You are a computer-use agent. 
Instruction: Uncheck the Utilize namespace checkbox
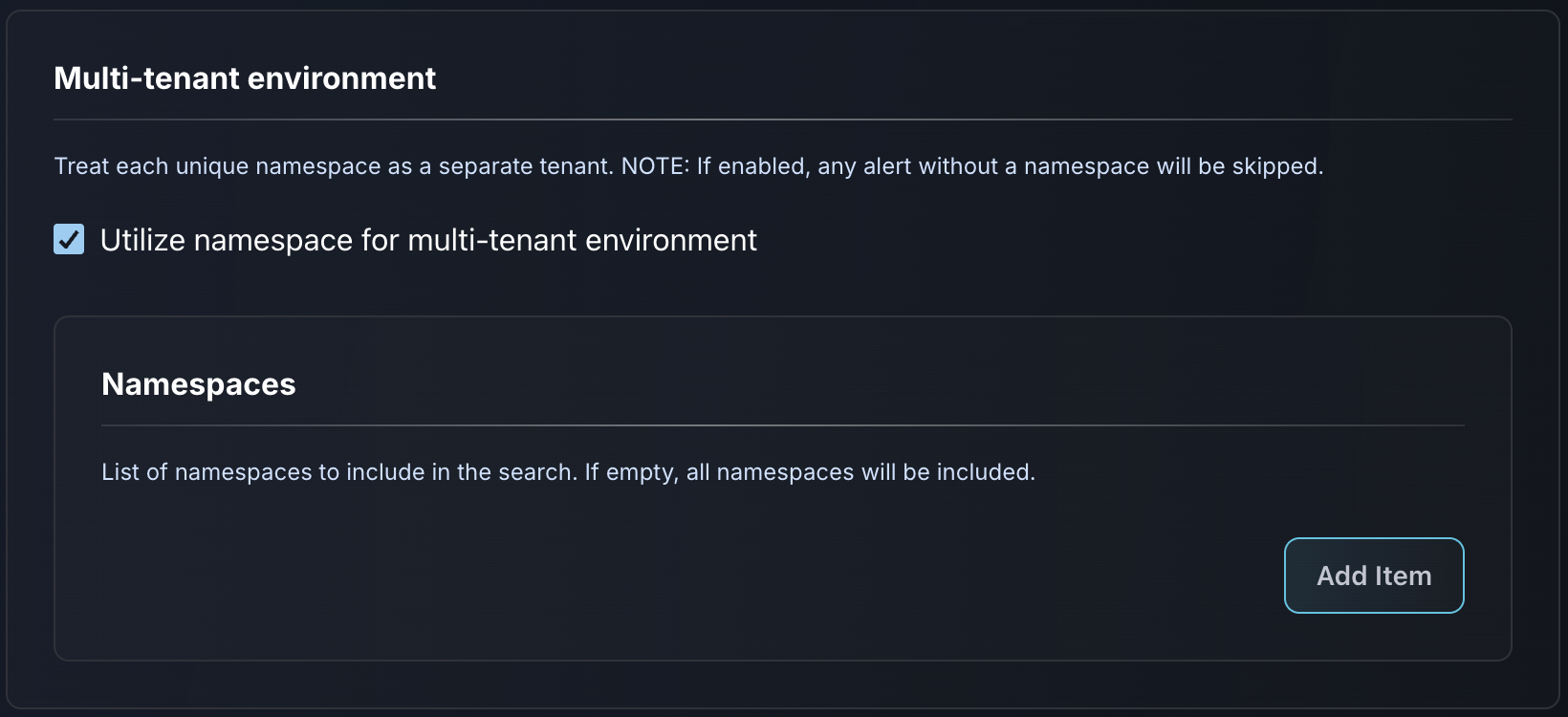[69, 239]
